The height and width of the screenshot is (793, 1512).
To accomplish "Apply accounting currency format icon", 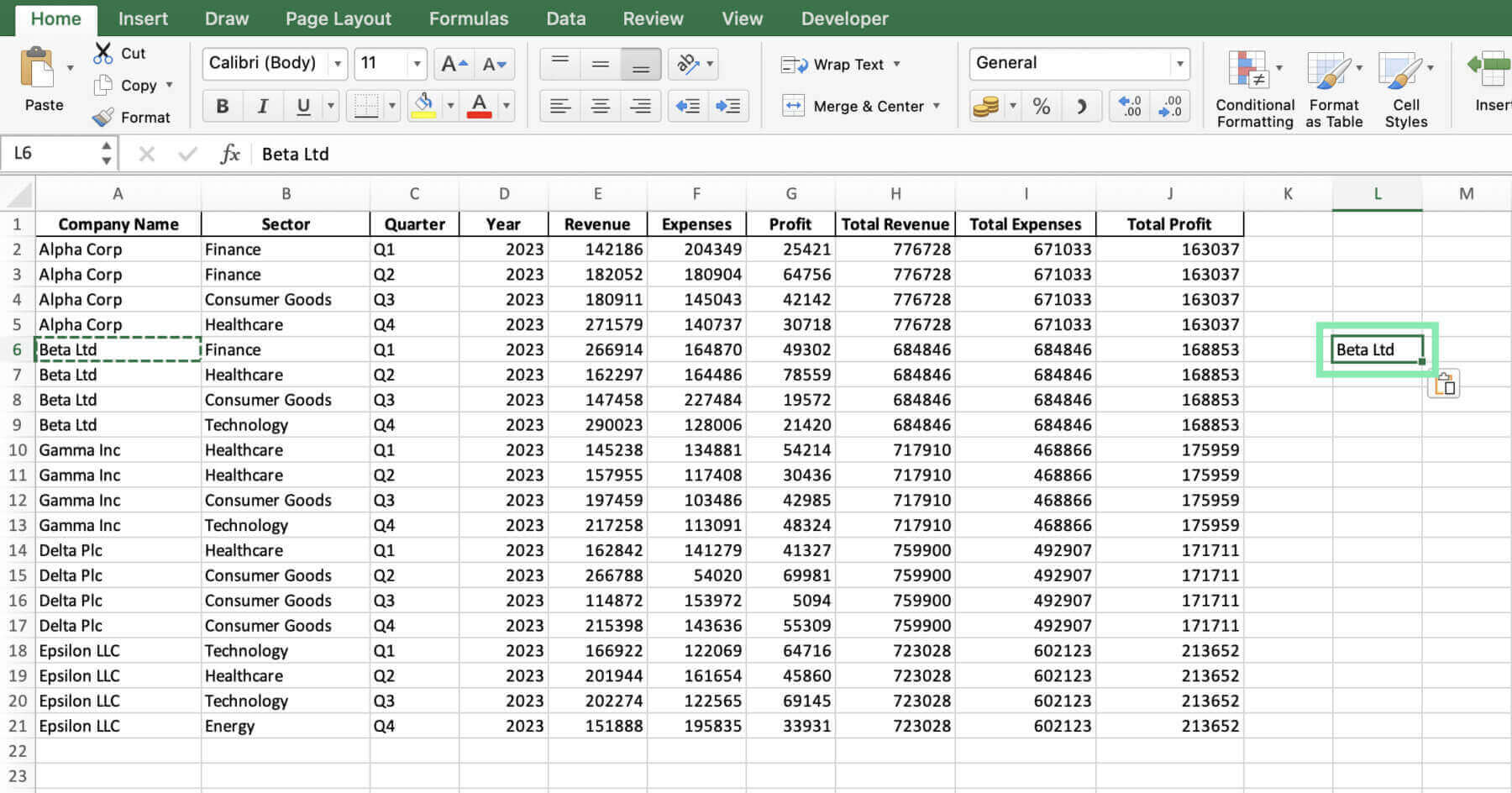I will coord(986,106).
